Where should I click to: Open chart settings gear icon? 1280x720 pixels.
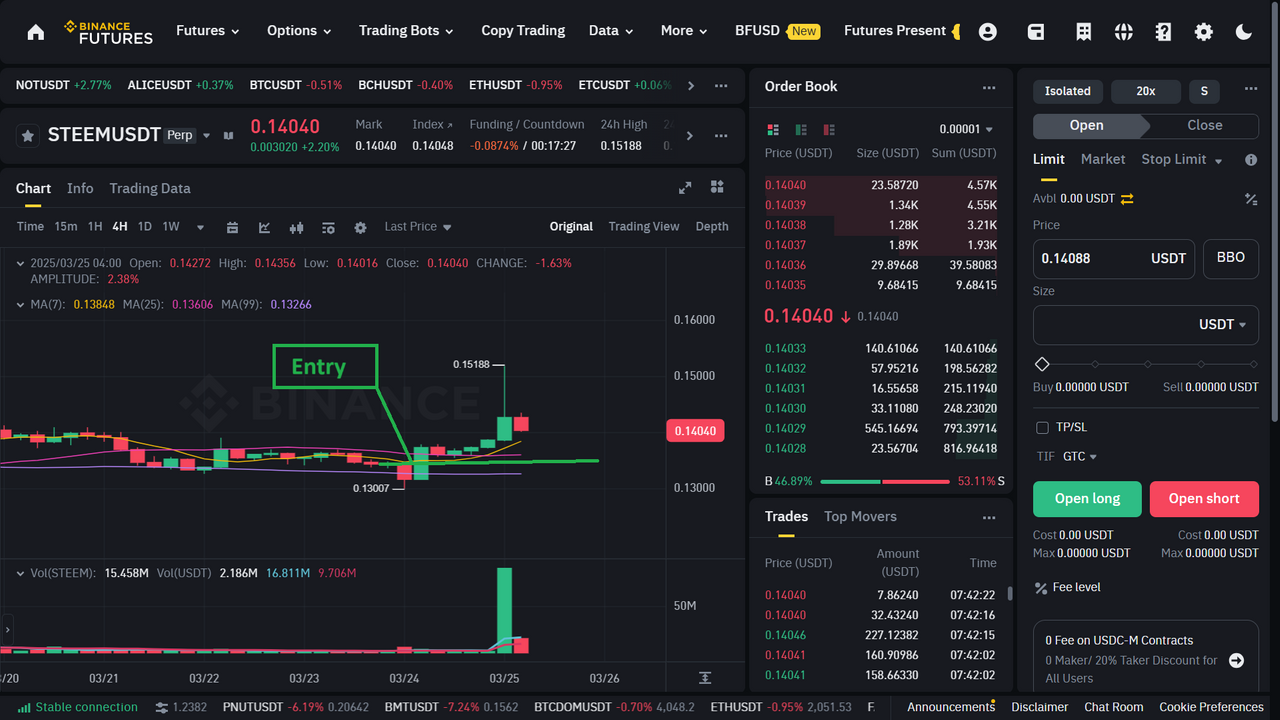coord(360,227)
